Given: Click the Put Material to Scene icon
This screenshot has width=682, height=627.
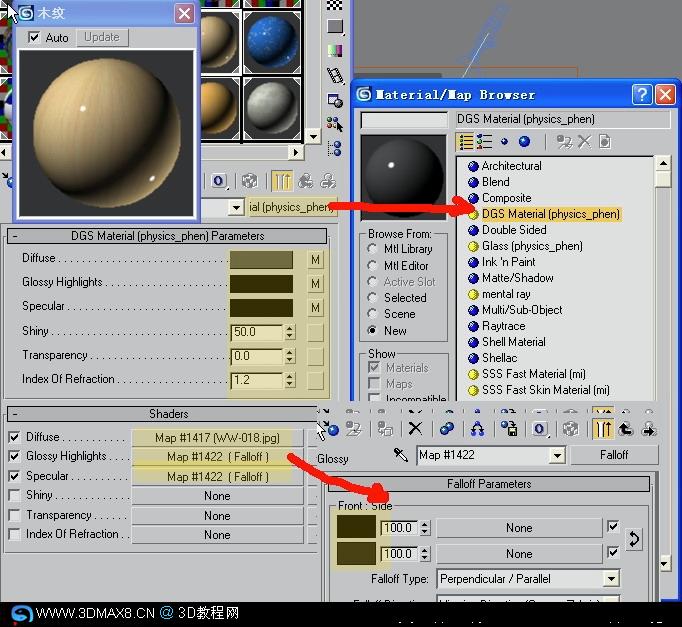Looking at the screenshot, I should point(354,429).
